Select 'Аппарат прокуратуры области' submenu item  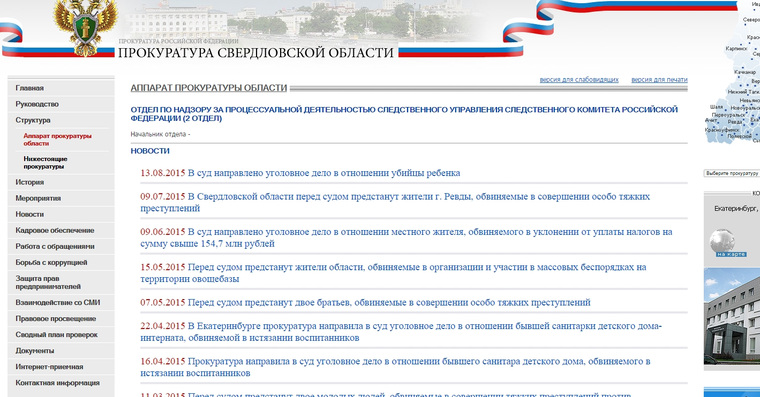tap(57, 140)
